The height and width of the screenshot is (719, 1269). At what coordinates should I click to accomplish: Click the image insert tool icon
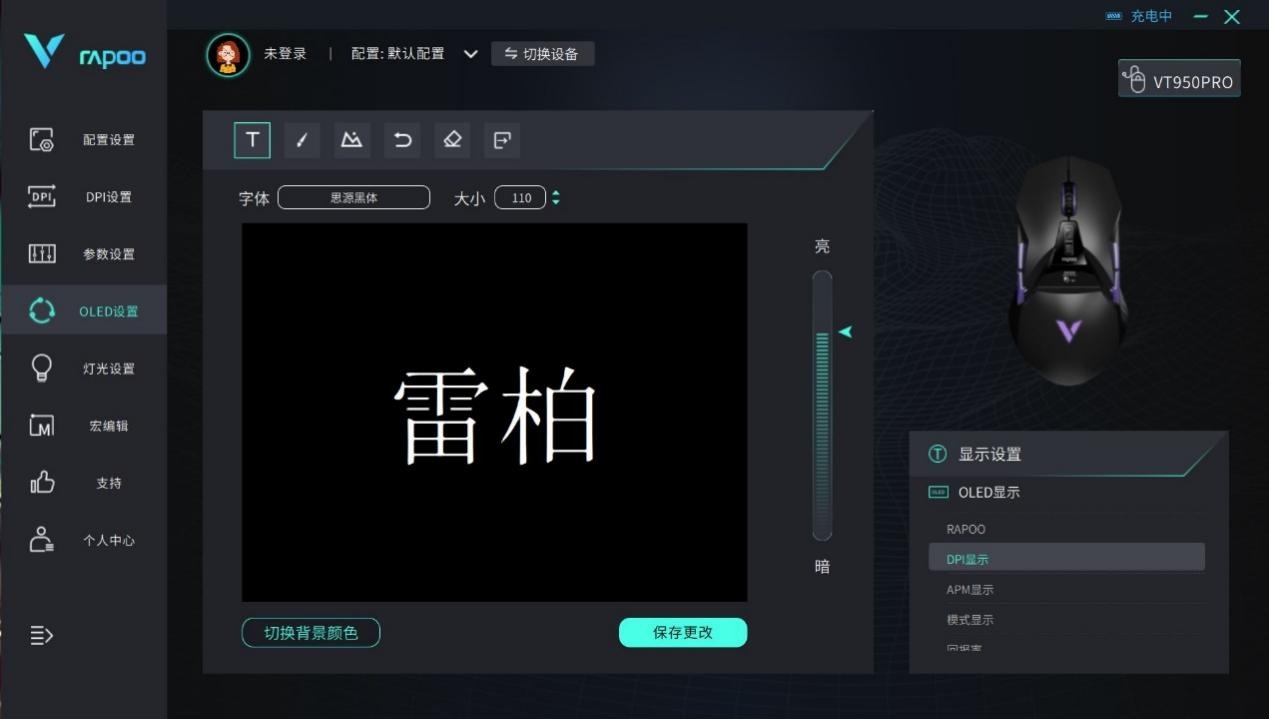(352, 140)
